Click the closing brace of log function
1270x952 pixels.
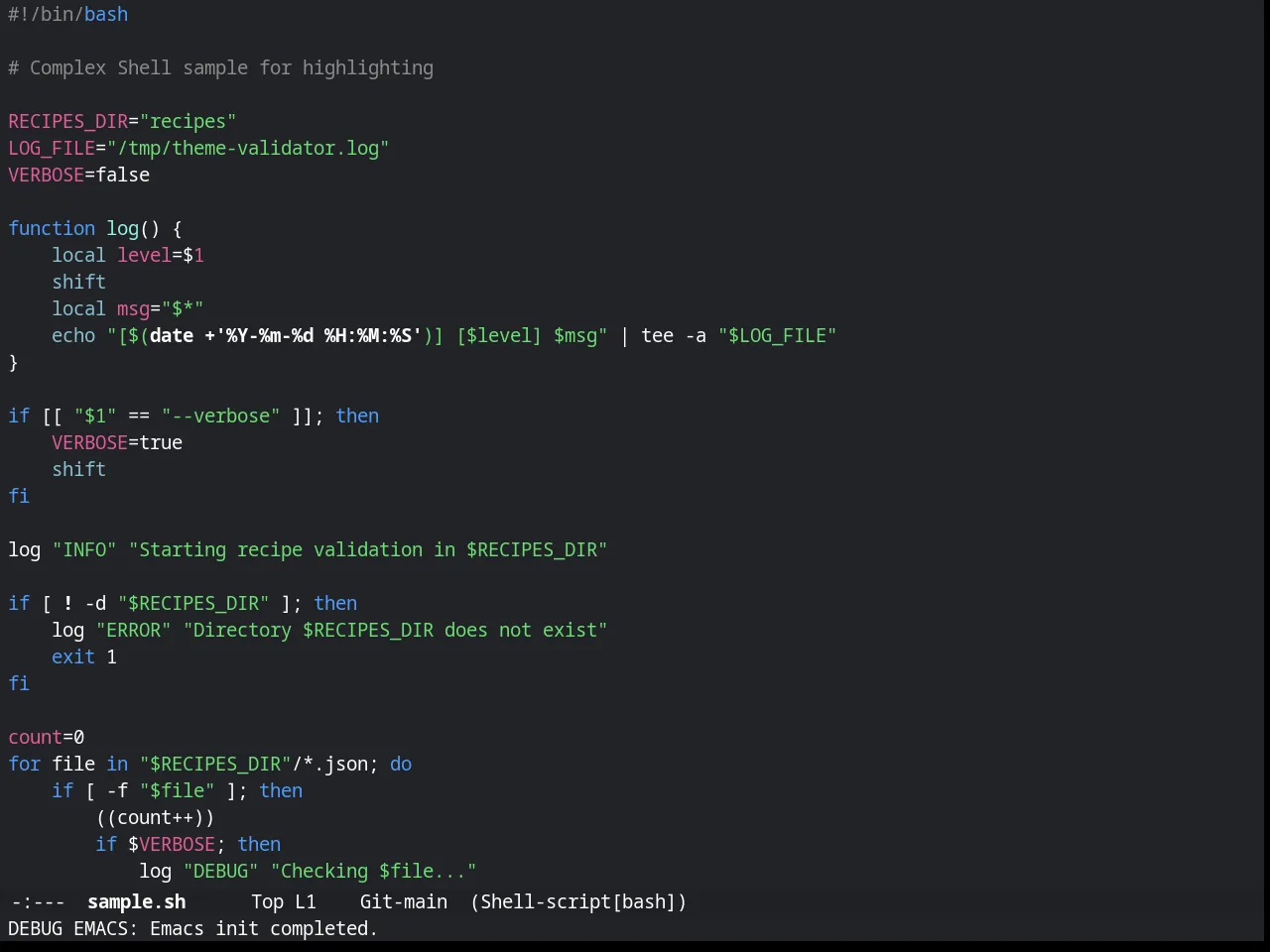coord(13,362)
